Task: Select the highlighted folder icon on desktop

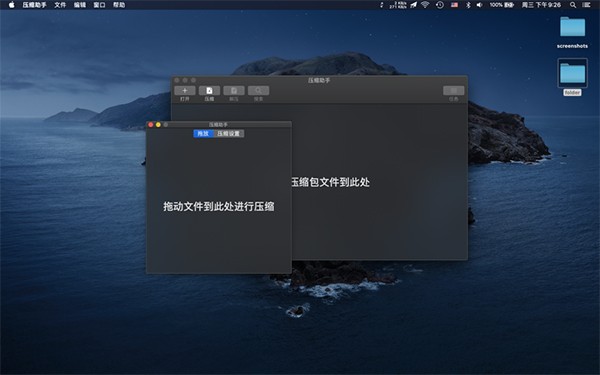Action: click(572, 73)
